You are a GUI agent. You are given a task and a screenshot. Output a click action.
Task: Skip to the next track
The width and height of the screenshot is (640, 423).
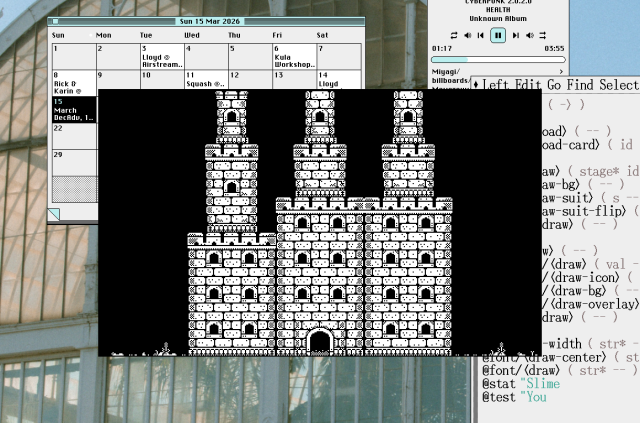pyautogui.click(x=516, y=36)
